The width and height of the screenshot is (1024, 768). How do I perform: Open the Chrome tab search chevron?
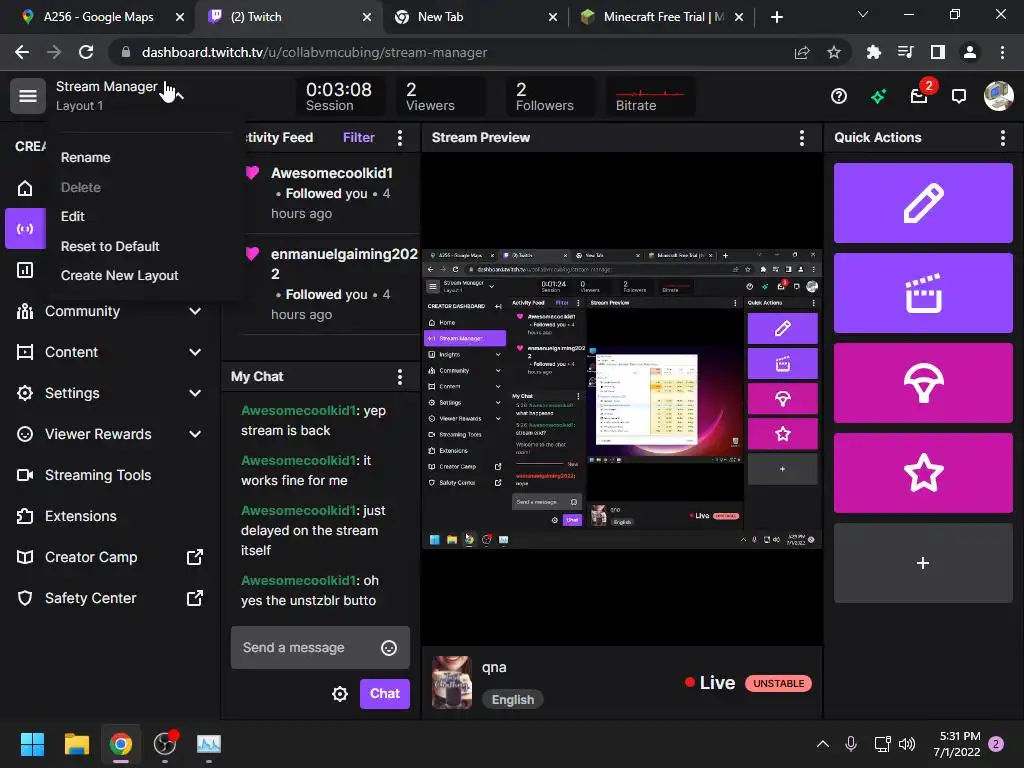click(863, 14)
